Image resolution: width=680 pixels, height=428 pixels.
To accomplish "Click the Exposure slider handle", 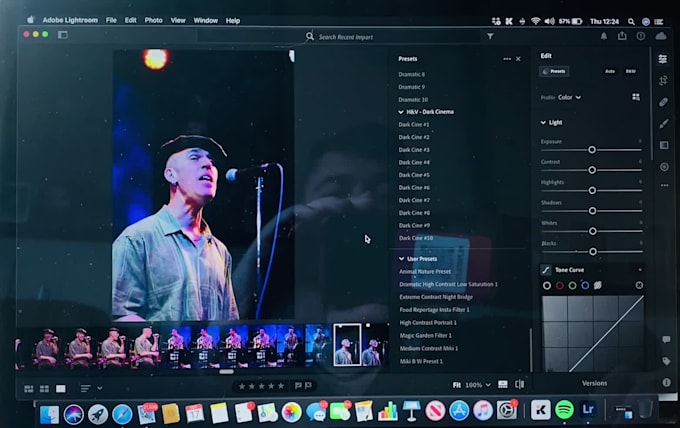I will [x=592, y=149].
